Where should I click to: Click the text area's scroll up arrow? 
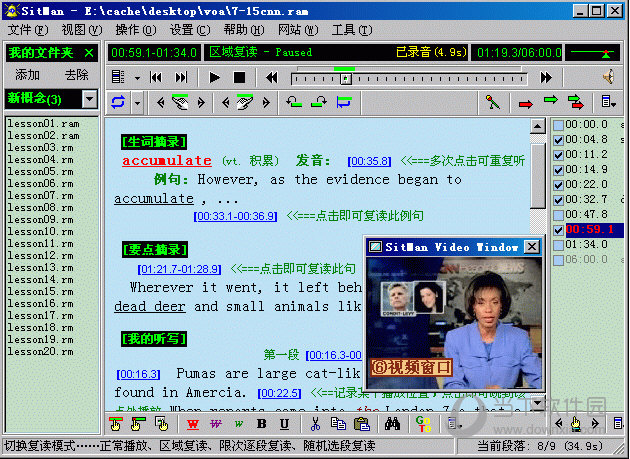538,126
